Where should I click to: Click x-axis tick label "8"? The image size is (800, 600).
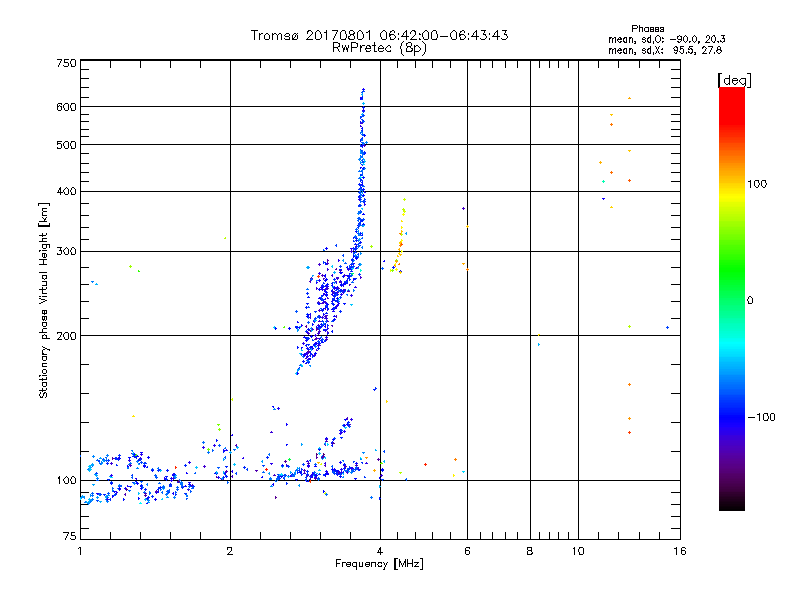(x=530, y=551)
